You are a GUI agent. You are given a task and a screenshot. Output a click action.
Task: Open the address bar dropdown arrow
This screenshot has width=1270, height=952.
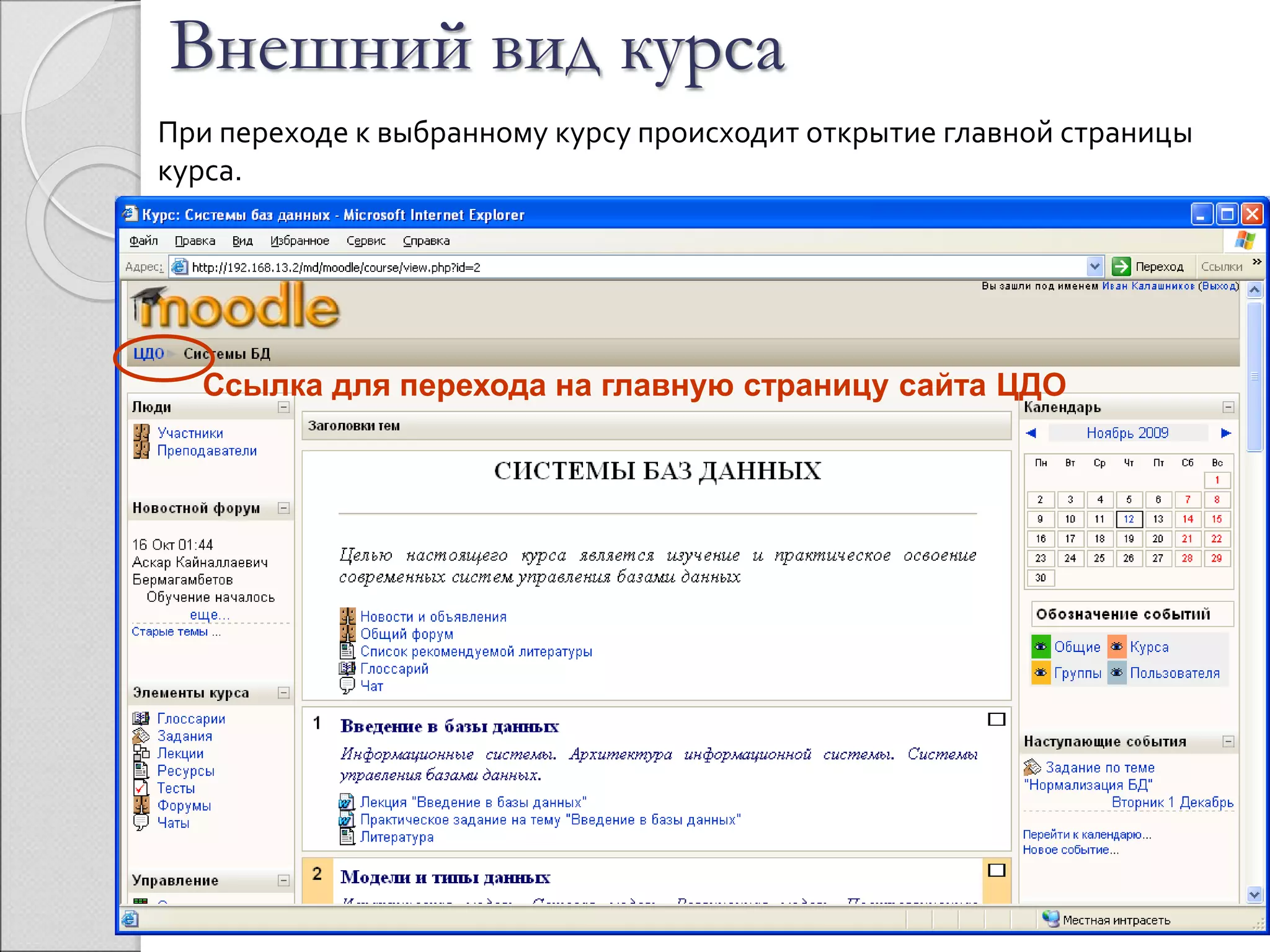(x=1095, y=267)
